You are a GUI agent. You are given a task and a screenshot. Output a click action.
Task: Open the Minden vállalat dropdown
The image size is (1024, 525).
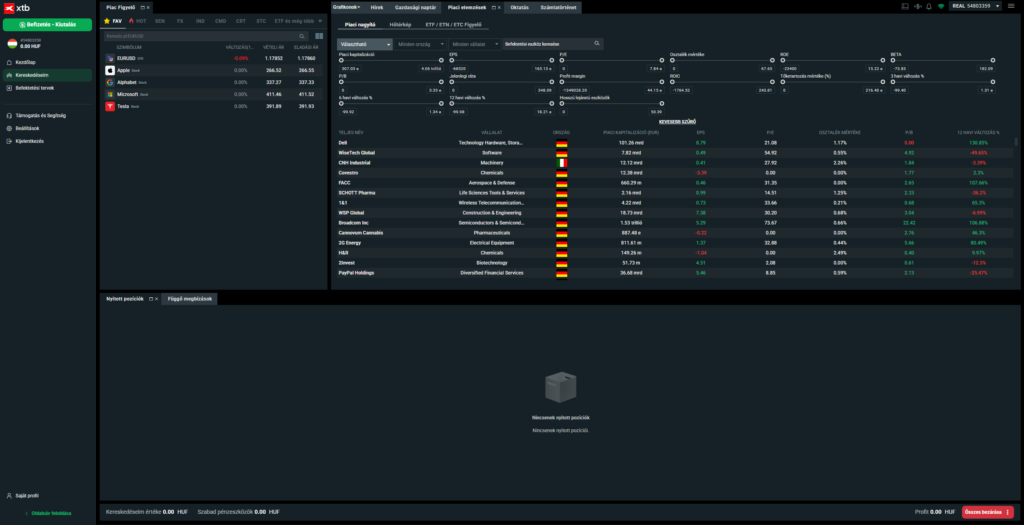475,44
